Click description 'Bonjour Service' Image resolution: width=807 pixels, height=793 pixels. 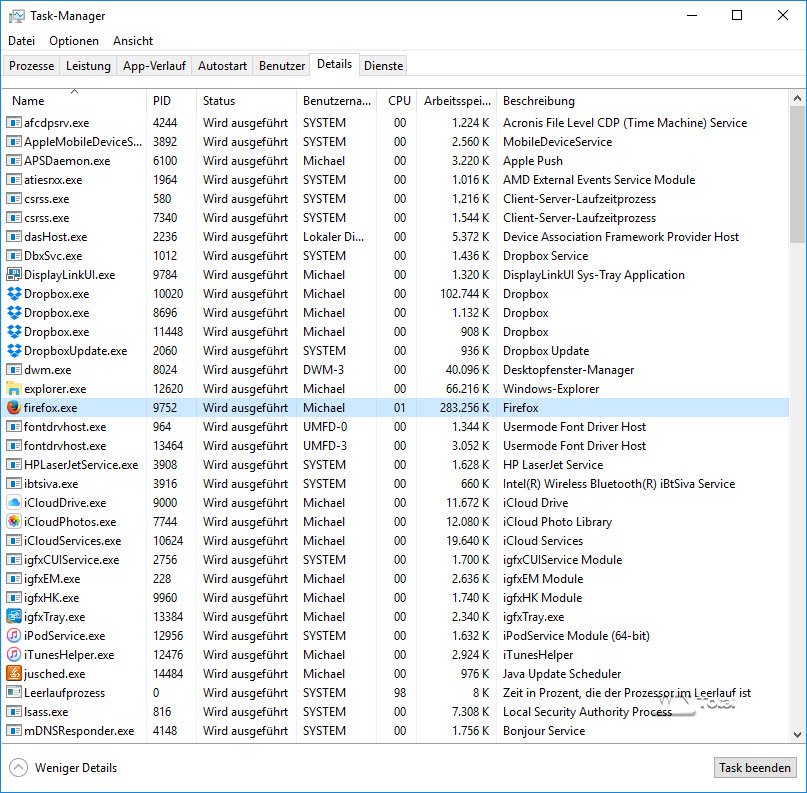[x=544, y=731]
